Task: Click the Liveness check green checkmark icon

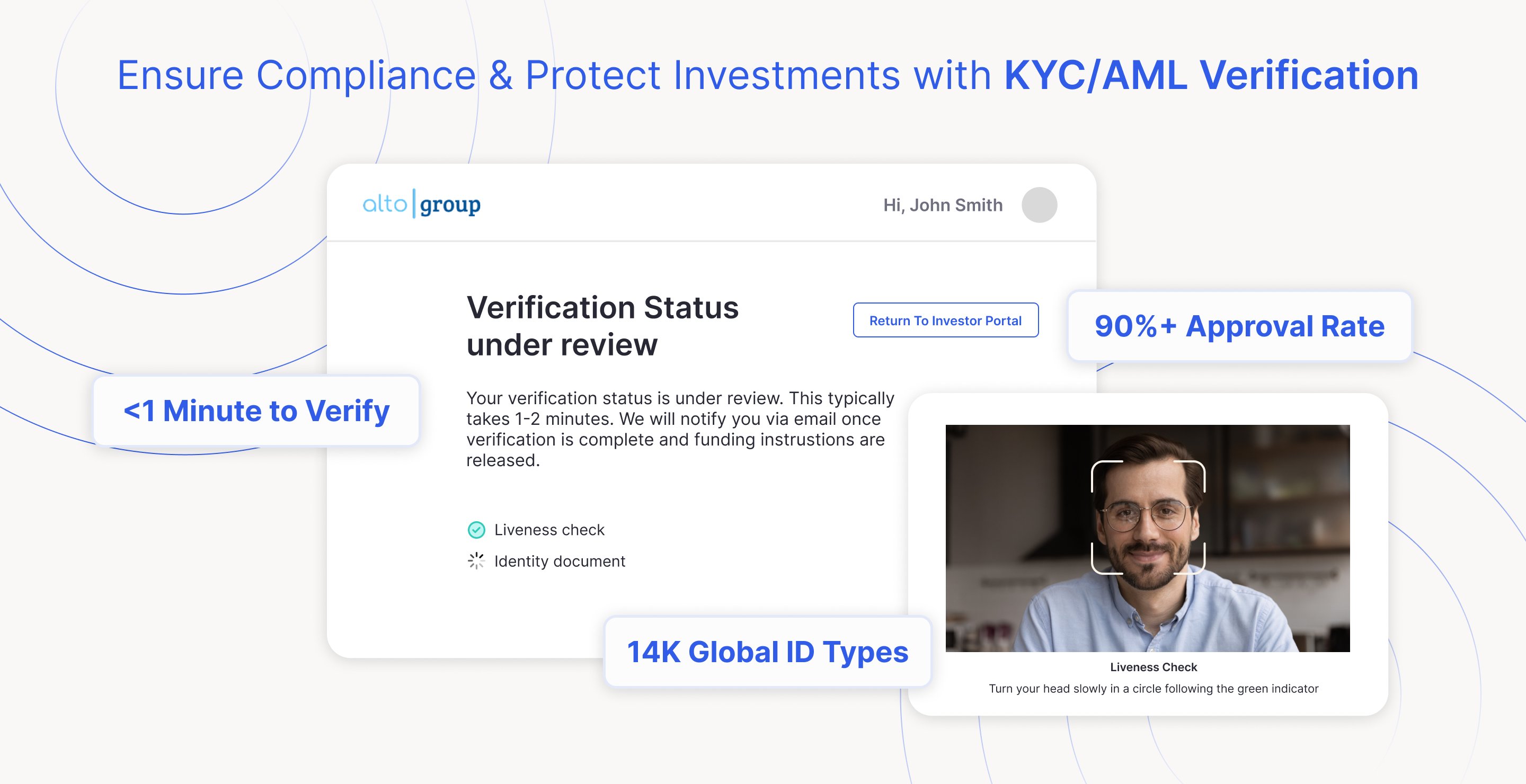Action: (x=476, y=529)
